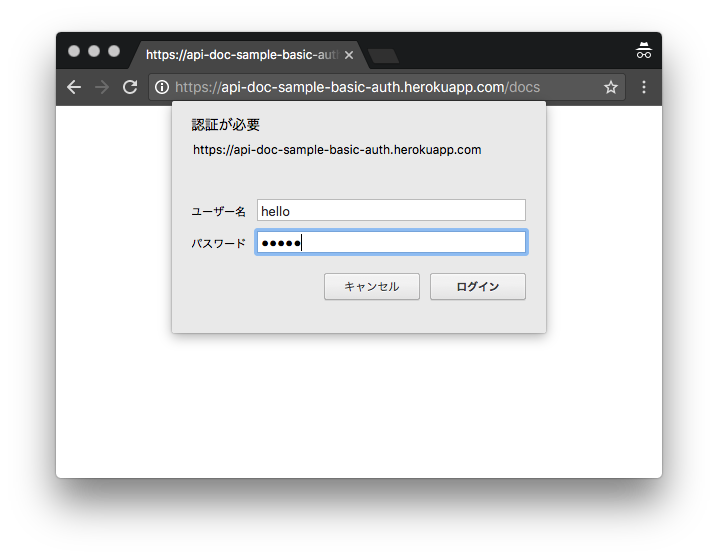Click the 認証が必要 dialog title
This screenshot has height=558, width=718.
tap(226, 125)
